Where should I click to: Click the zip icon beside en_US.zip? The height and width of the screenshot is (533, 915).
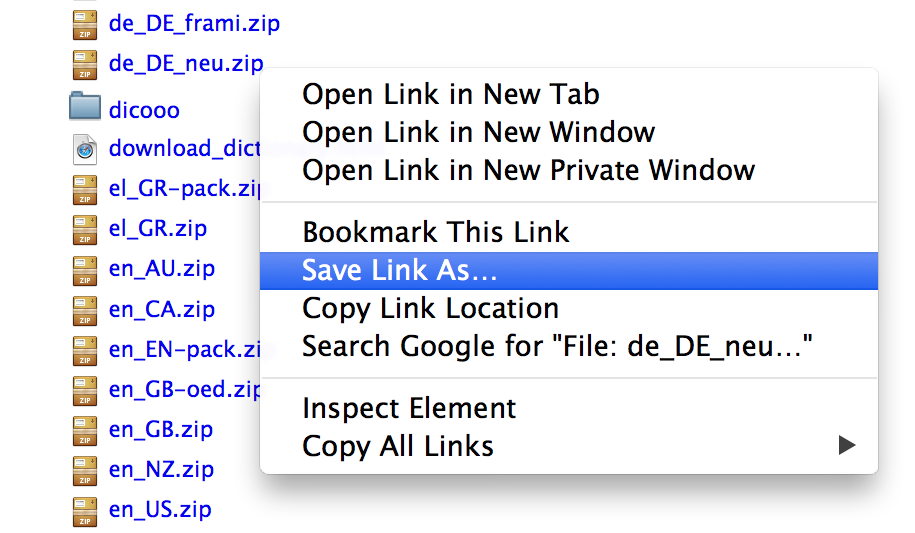point(85,510)
